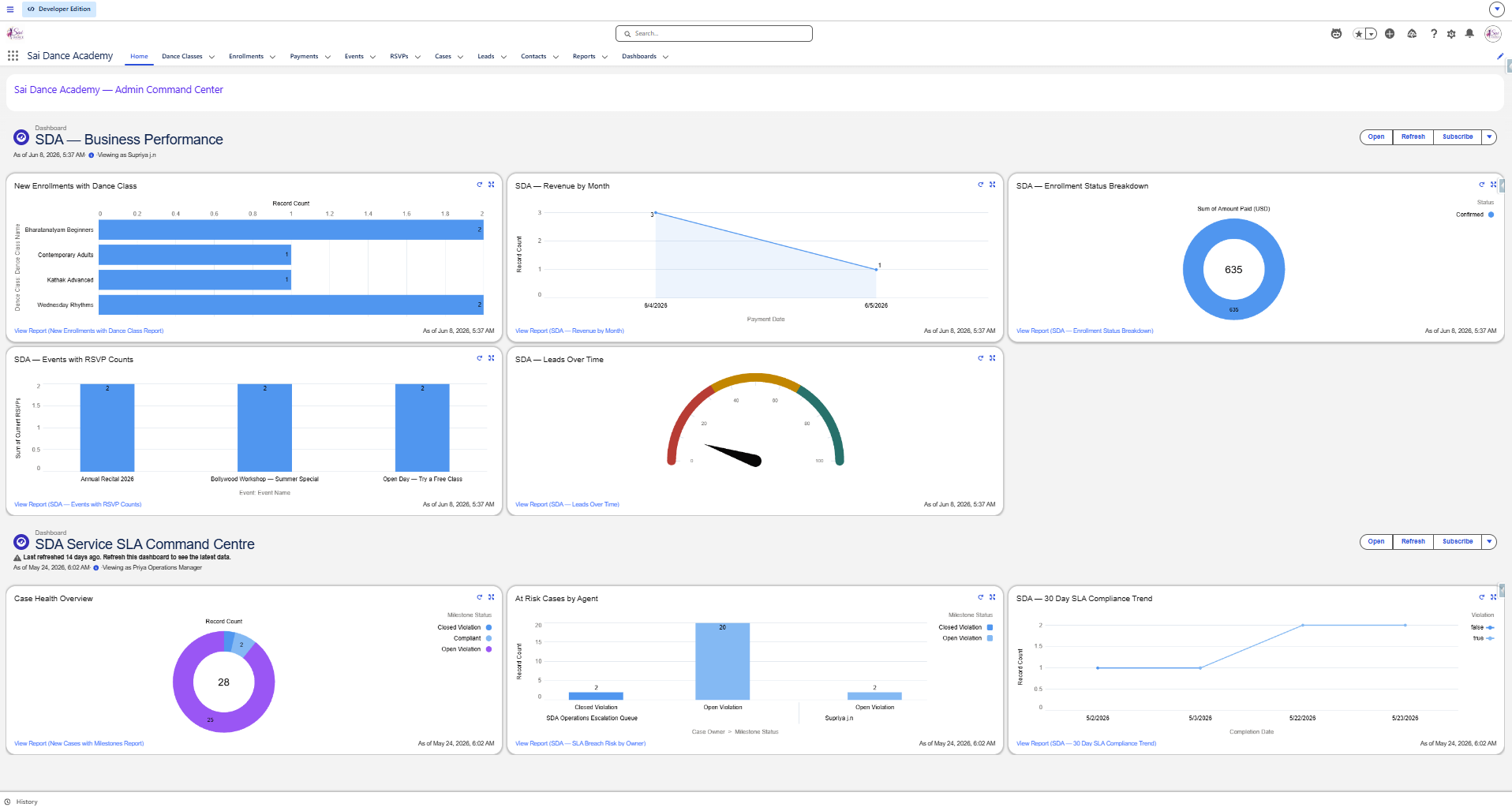
Task: Expand Enrollment Status Breakdown widget
Action: click(x=1493, y=185)
